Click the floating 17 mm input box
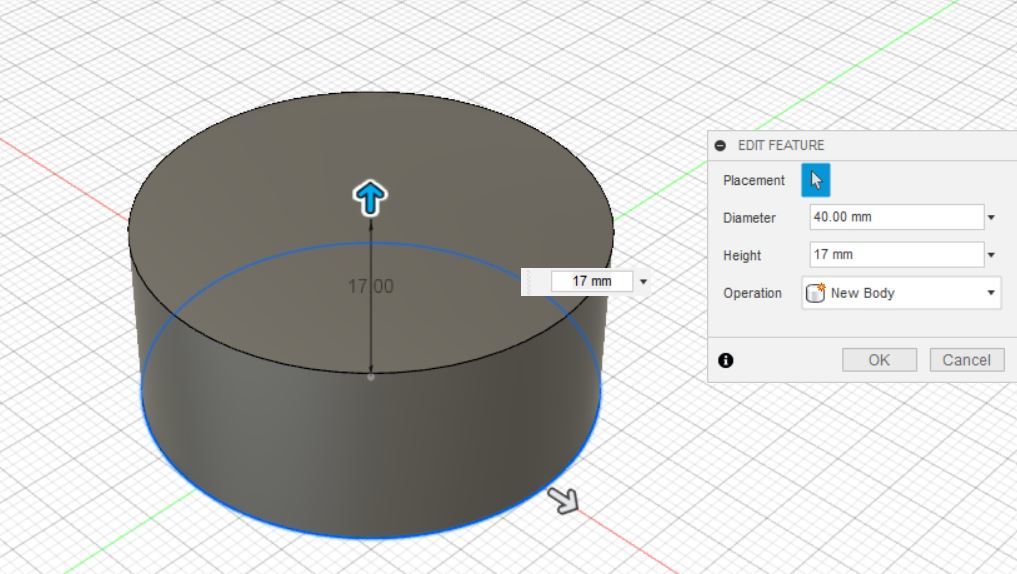The width and height of the screenshot is (1017, 574). tap(592, 281)
